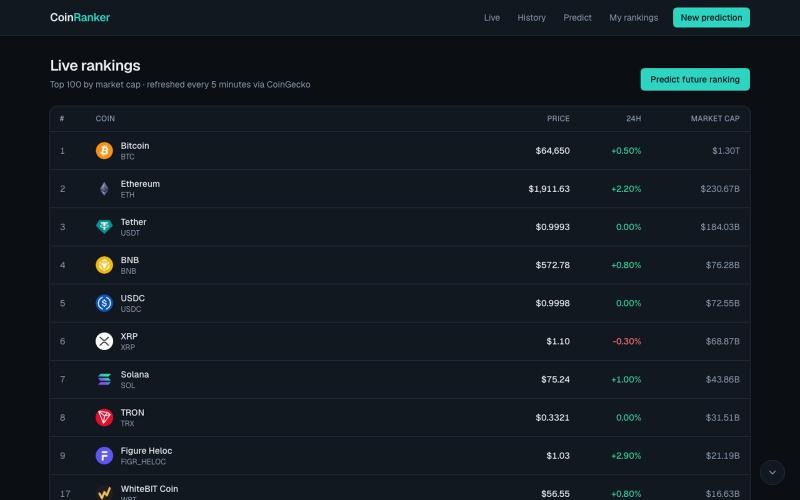Open the History nav item
The image size is (800, 500).
tap(532, 17)
